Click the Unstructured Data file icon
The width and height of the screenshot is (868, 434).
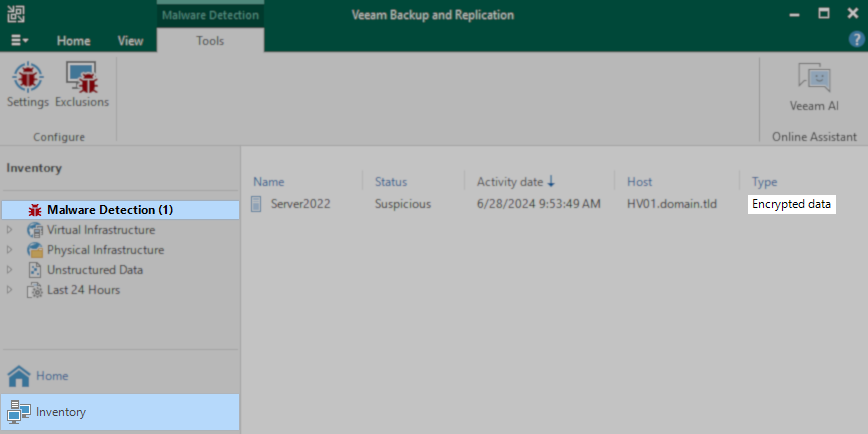click(x=35, y=270)
